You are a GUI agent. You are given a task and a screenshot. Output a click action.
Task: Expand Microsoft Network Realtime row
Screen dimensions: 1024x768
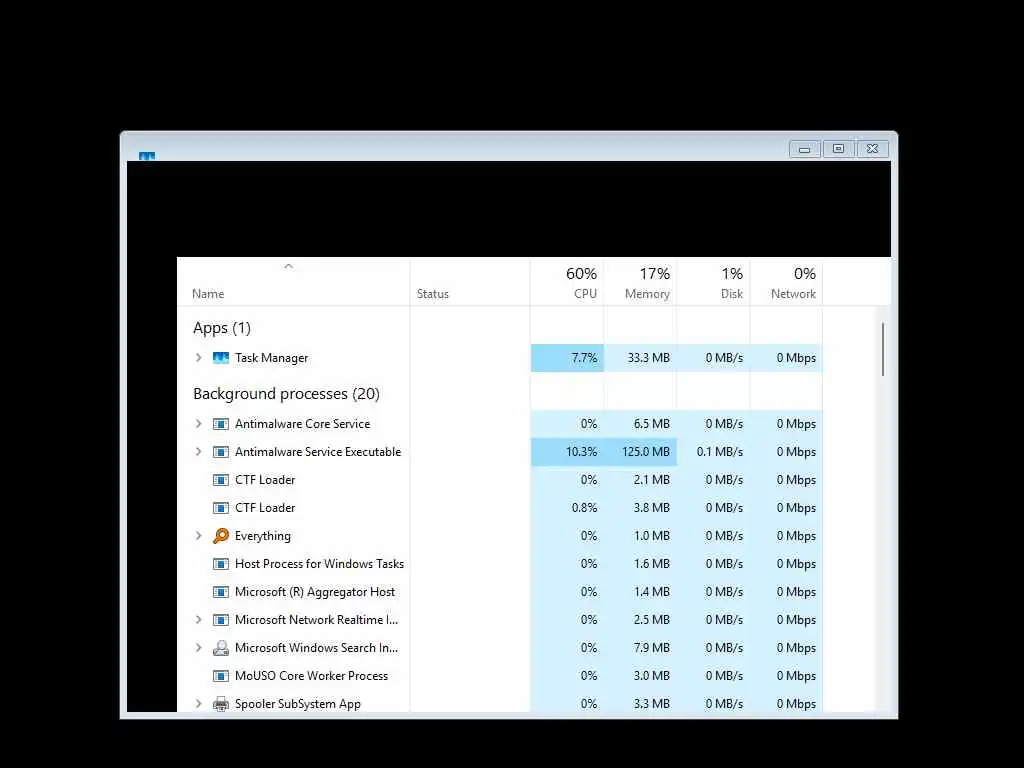(199, 620)
